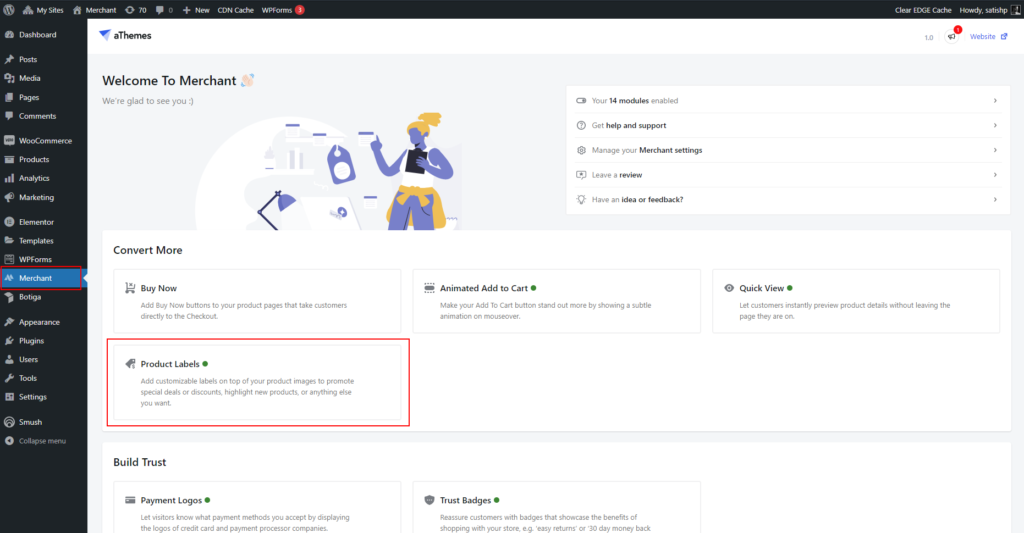Click the Templates folder icon
The image size is (1024, 533).
(x=9, y=240)
